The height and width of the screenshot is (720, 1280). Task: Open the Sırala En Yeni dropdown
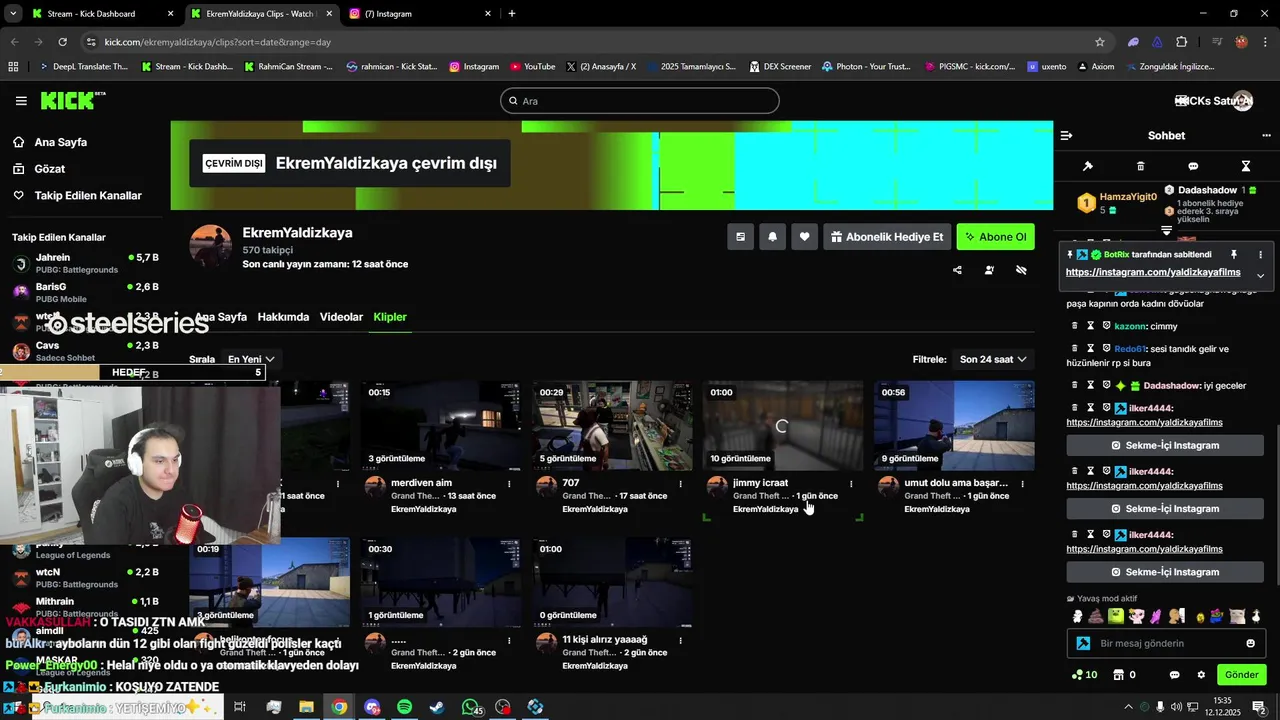click(251, 359)
